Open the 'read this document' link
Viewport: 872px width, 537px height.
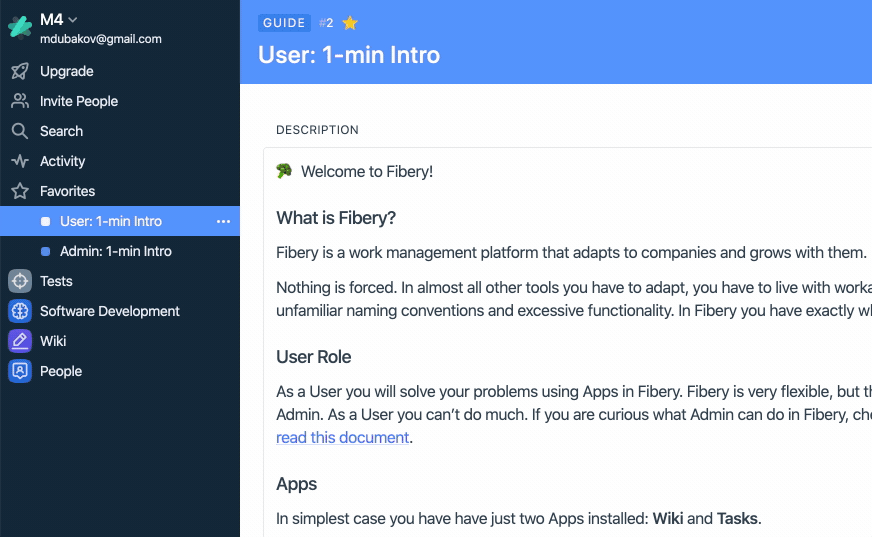tap(343, 437)
